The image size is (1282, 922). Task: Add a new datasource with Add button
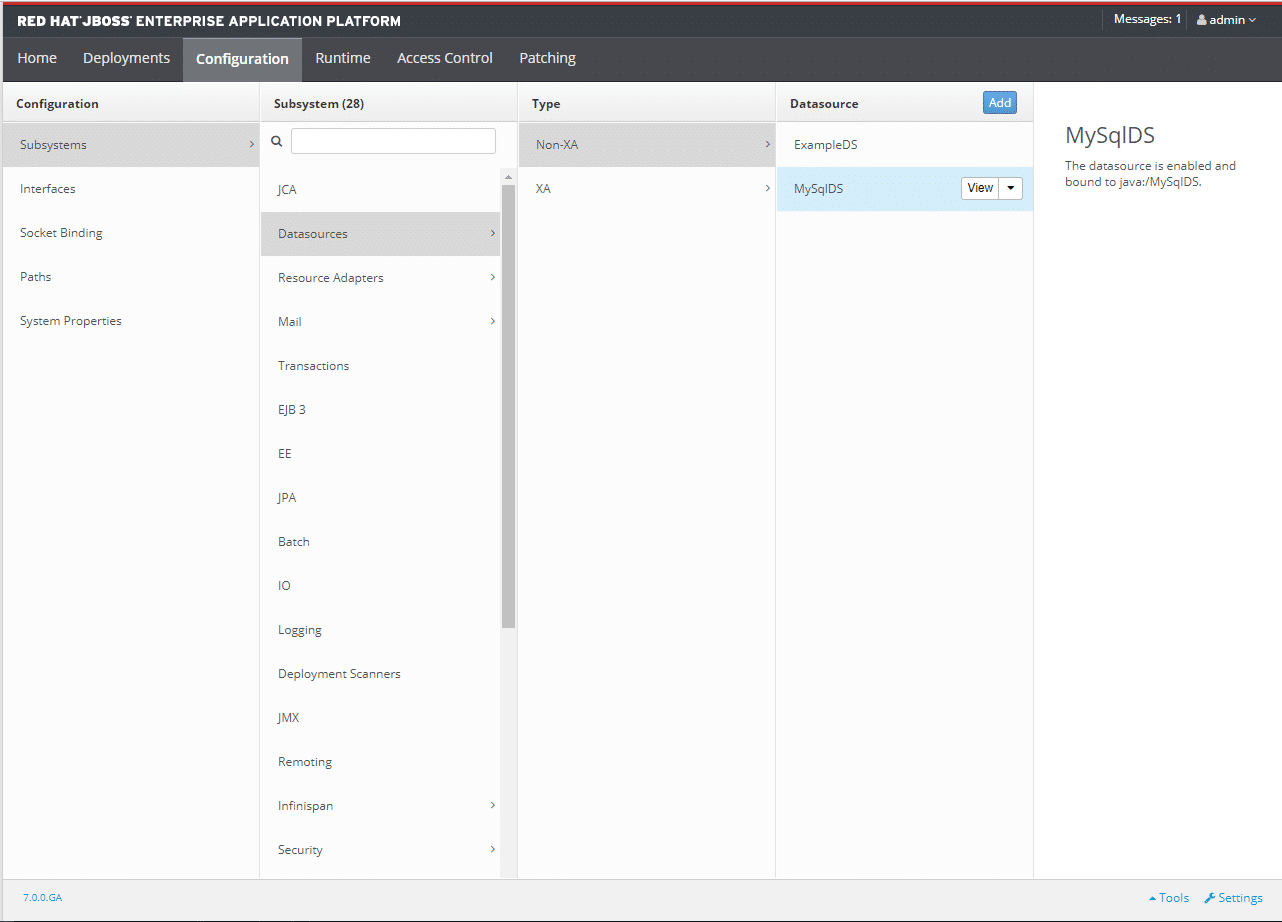pyautogui.click(x=1000, y=103)
